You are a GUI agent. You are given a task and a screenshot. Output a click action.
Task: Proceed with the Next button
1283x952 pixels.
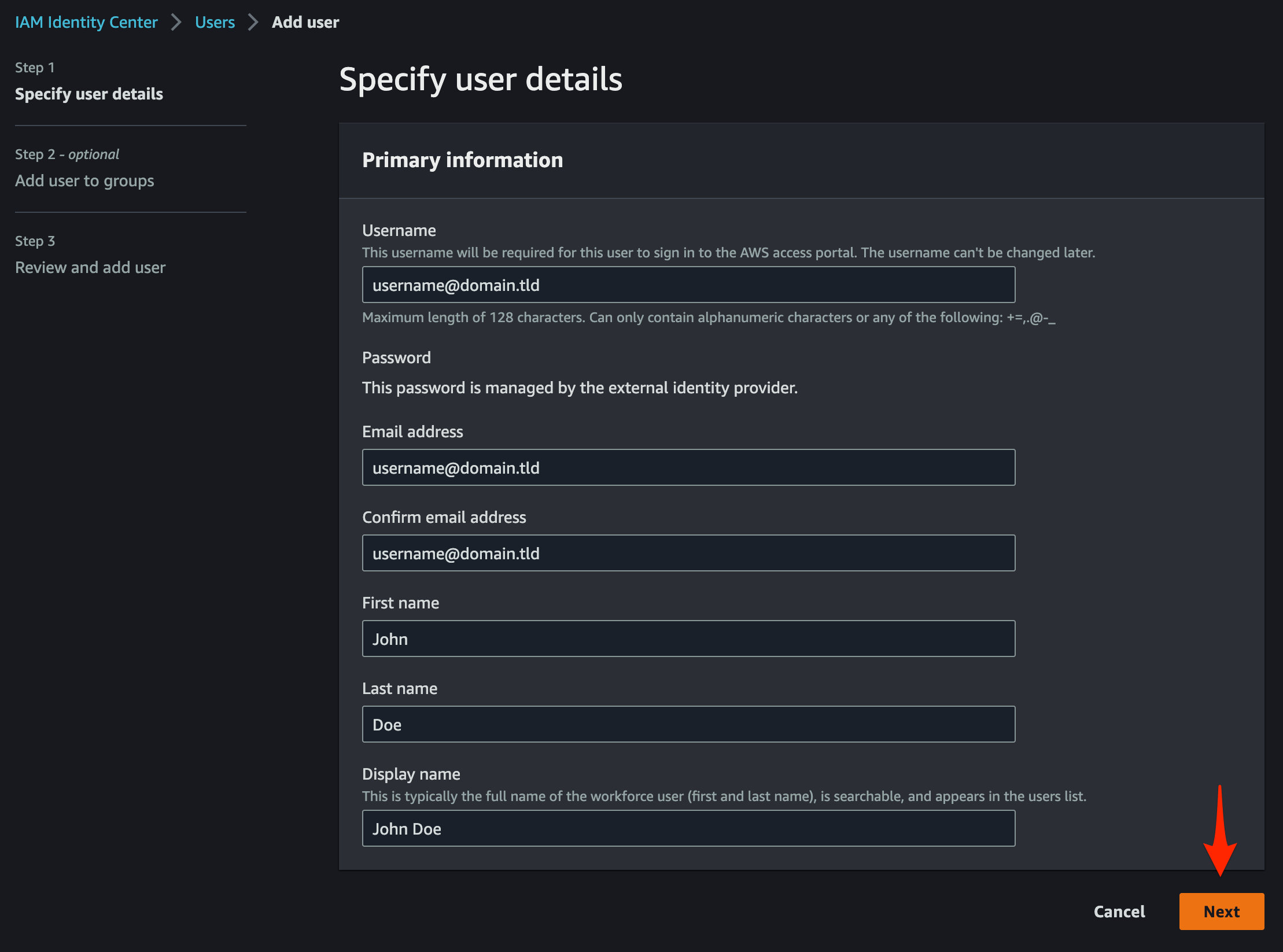tap(1222, 912)
